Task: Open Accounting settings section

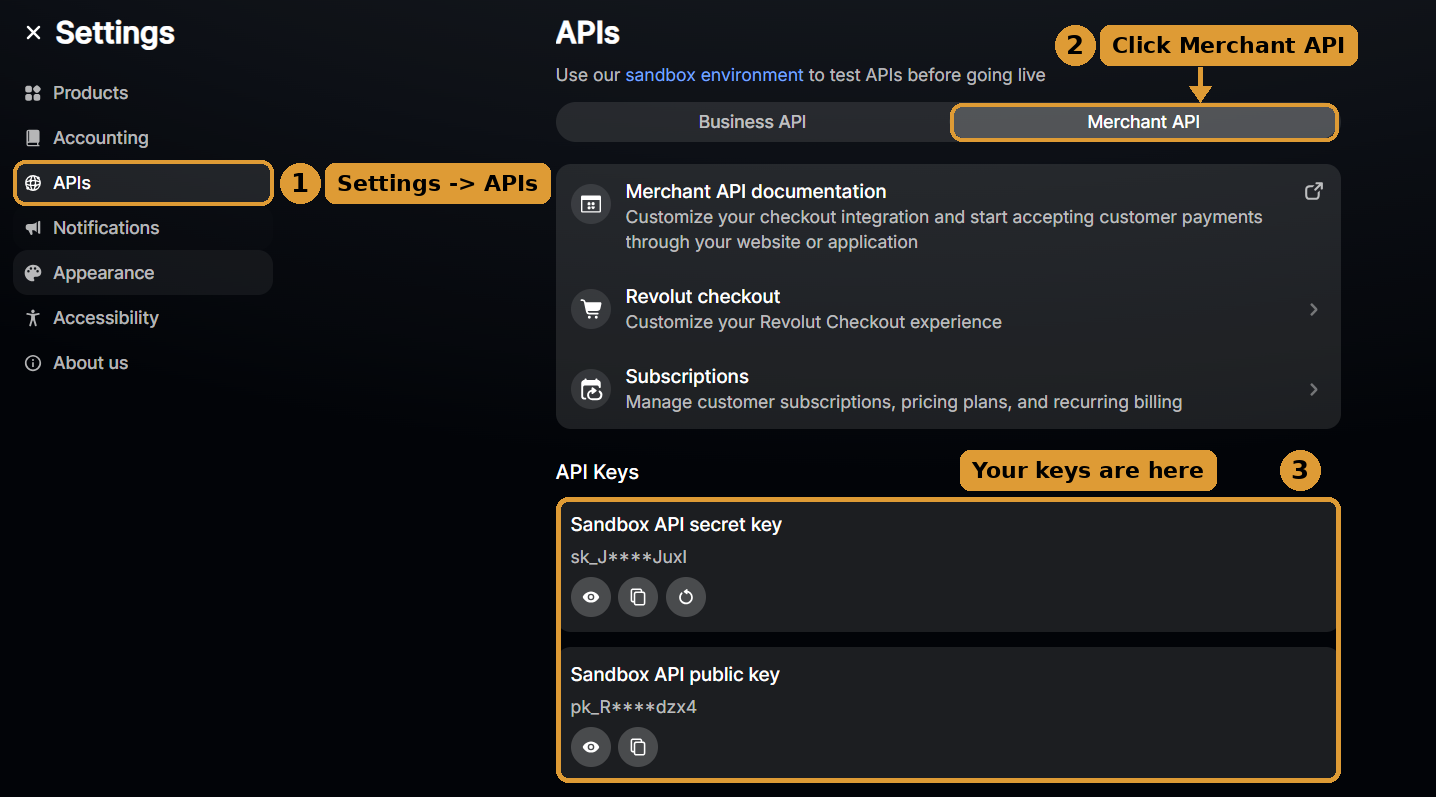Action: point(143,138)
